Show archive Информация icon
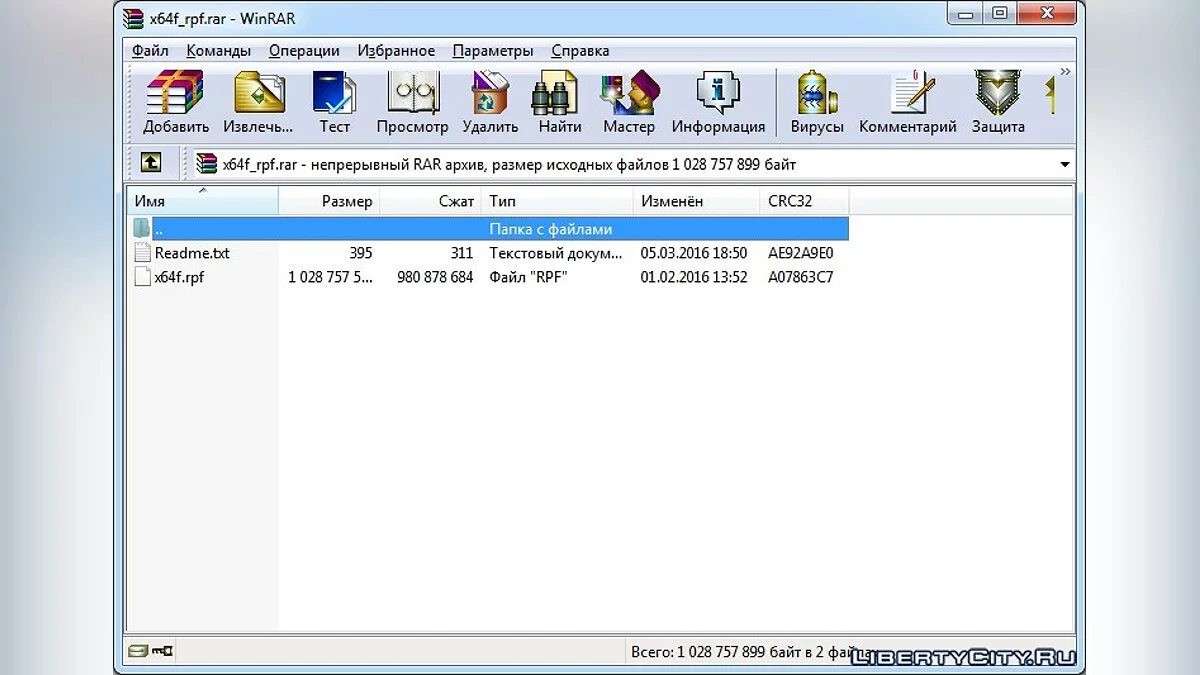 [718, 94]
